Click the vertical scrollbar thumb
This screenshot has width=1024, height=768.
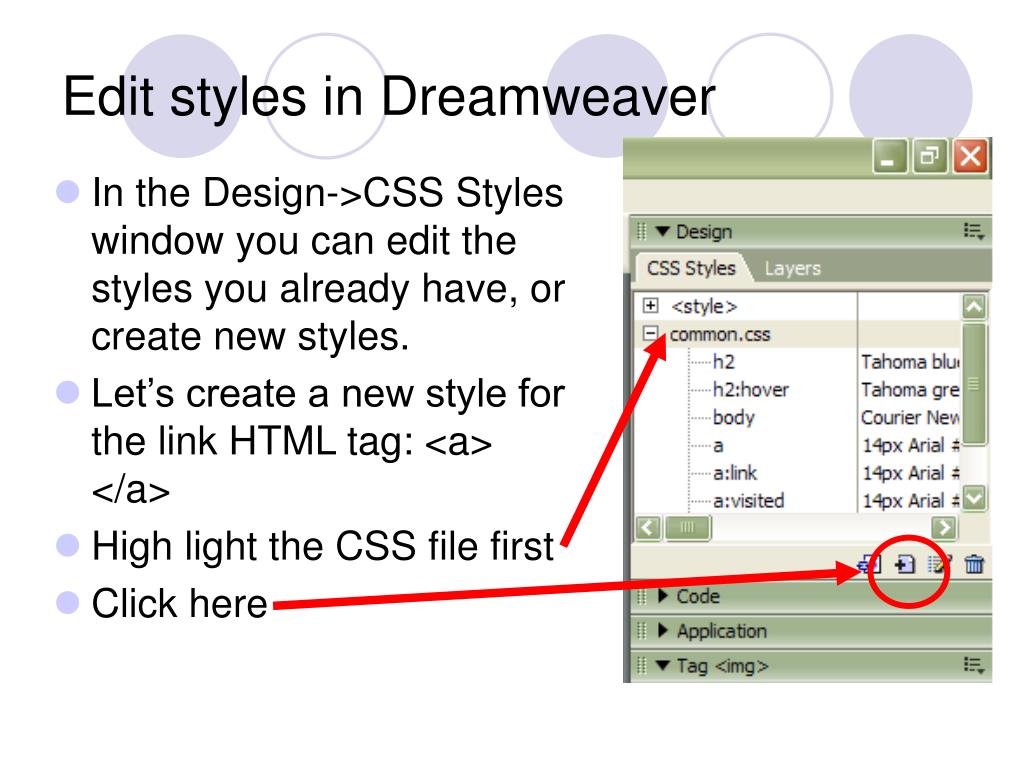(x=974, y=383)
